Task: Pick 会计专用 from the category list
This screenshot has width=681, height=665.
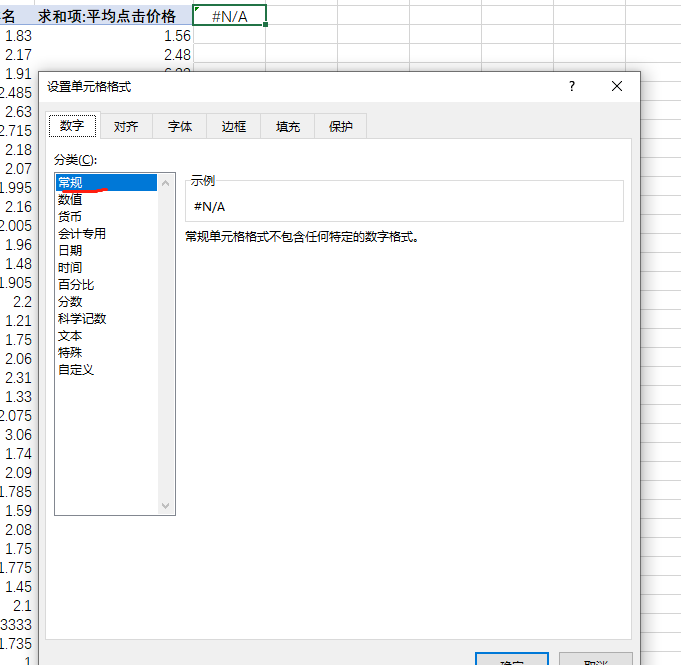Action: click(82, 233)
